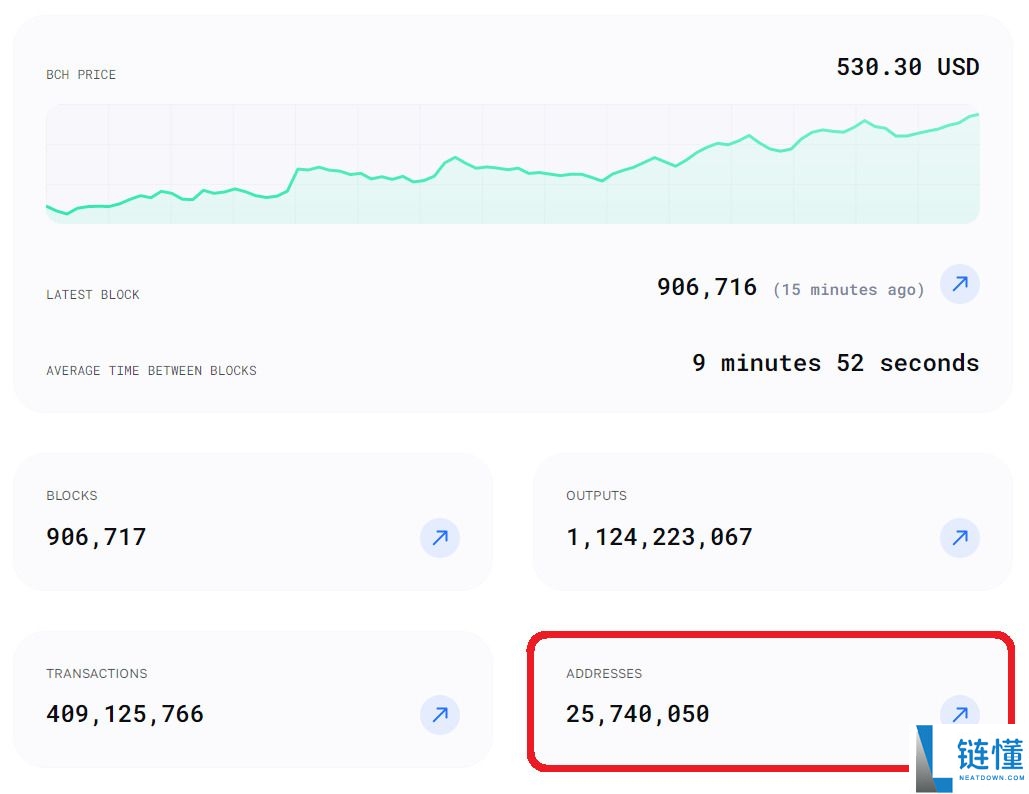Open latest block details via arrow icon

coord(959,285)
